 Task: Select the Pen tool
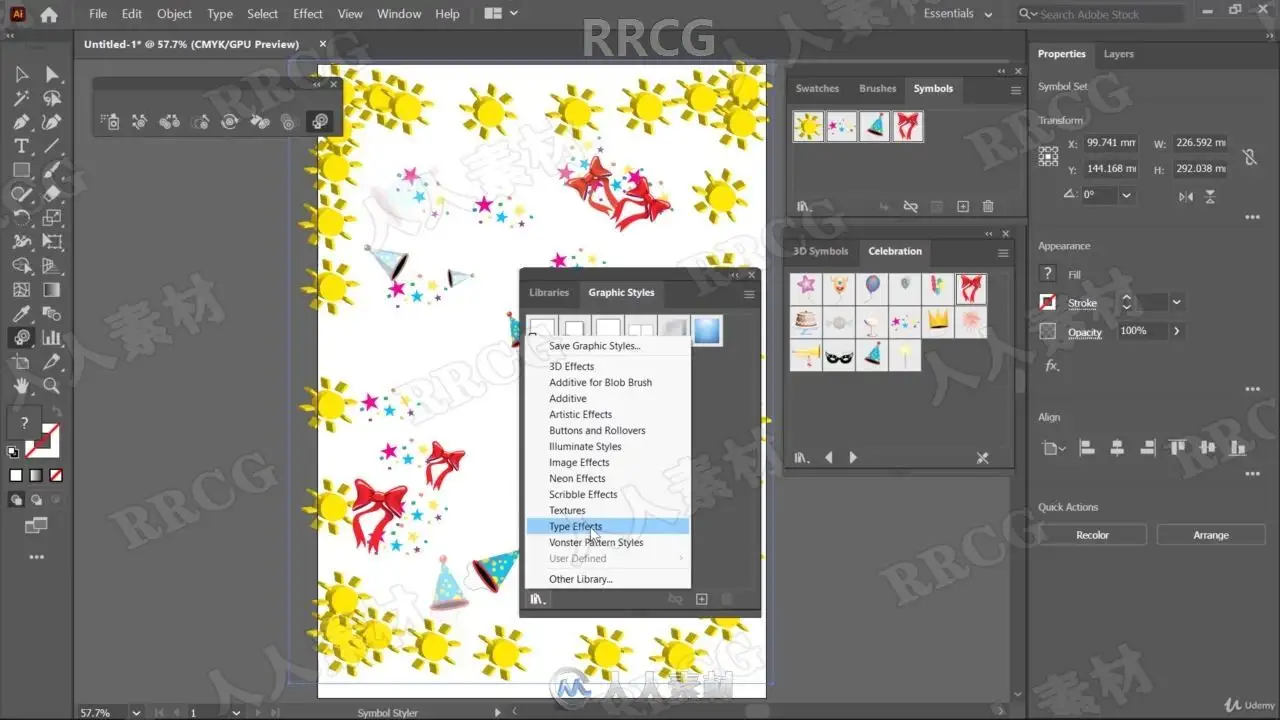coord(21,122)
